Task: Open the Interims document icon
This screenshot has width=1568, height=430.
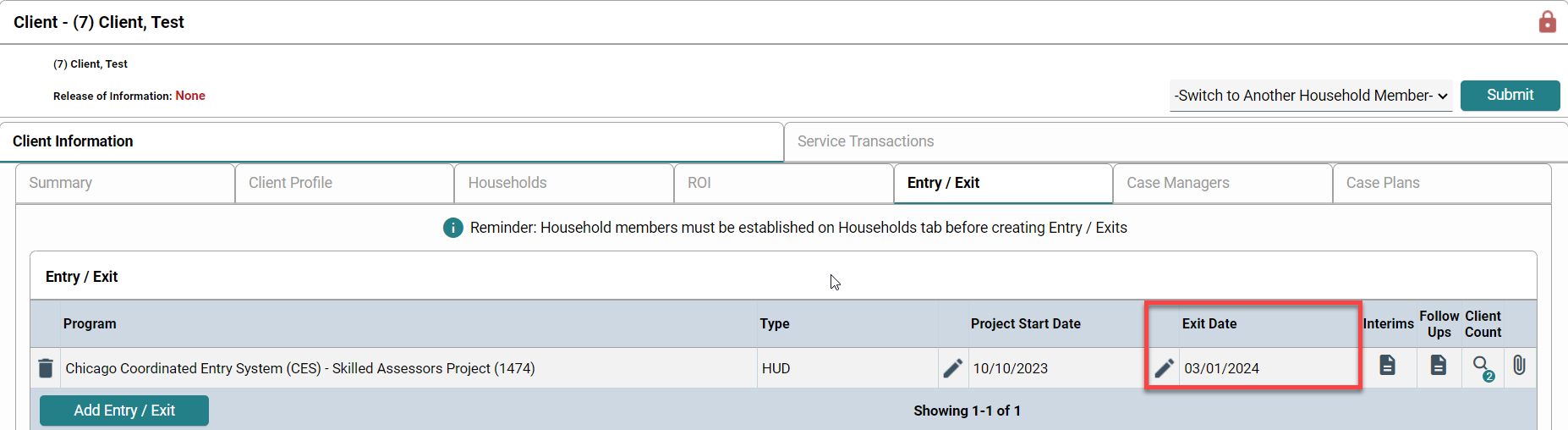Action: pos(1387,366)
